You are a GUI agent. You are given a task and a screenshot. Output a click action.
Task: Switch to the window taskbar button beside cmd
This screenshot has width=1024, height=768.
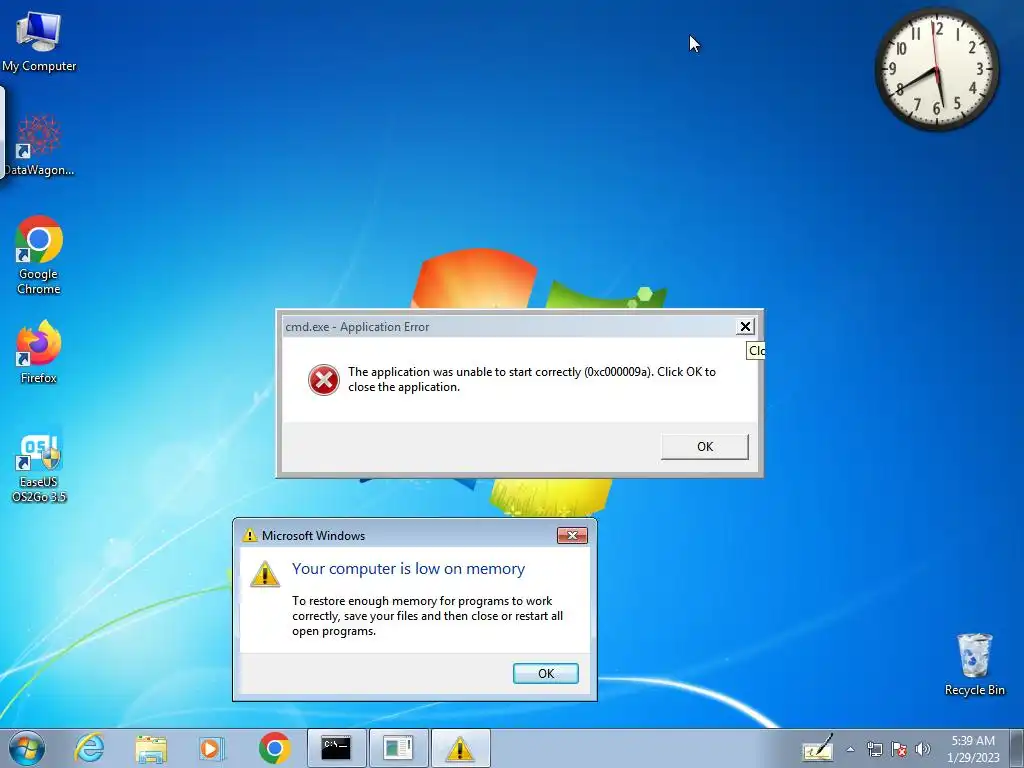click(x=398, y=748)
